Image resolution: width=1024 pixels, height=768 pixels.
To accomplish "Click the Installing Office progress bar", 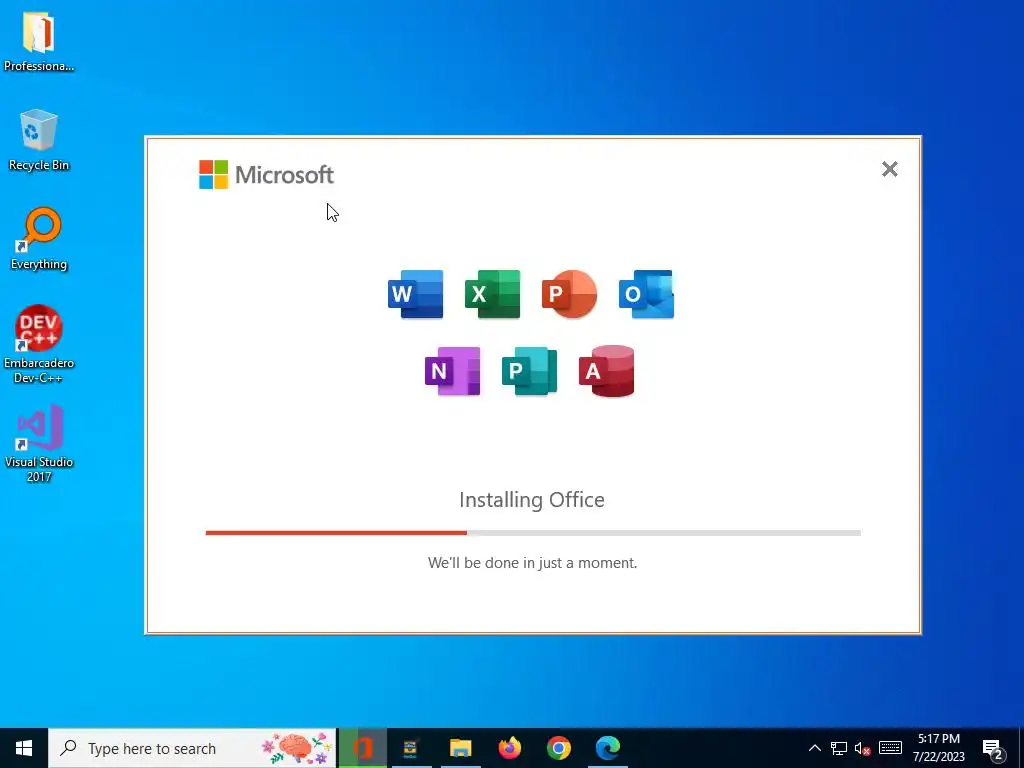I will (533, 533).
